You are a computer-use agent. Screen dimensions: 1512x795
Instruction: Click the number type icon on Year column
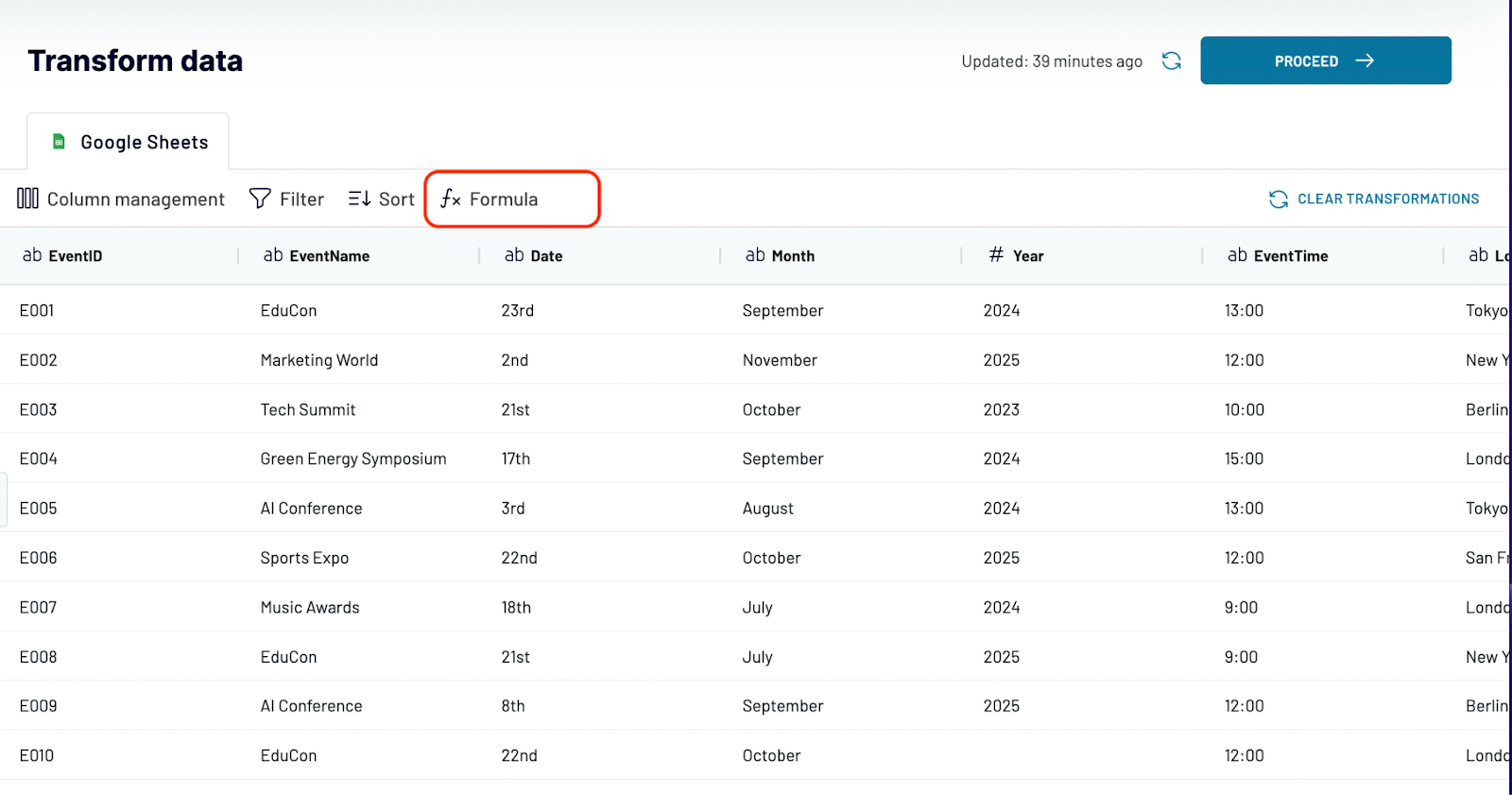coord(996,254)
